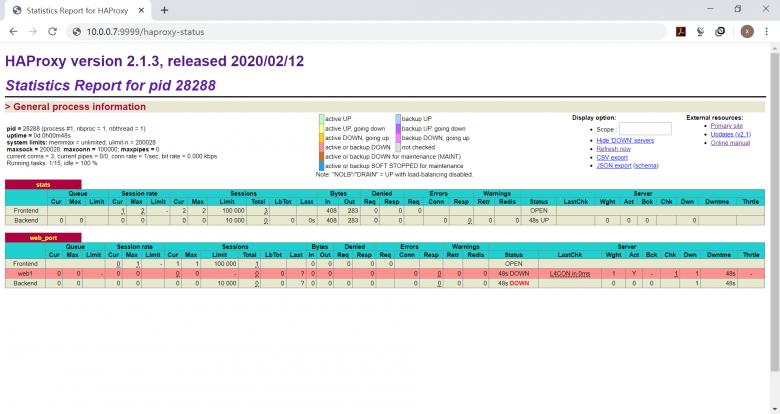The height and width of the screenshot is (414, 780).
Task: Click the address bar URL
Action: pos(145,32)
